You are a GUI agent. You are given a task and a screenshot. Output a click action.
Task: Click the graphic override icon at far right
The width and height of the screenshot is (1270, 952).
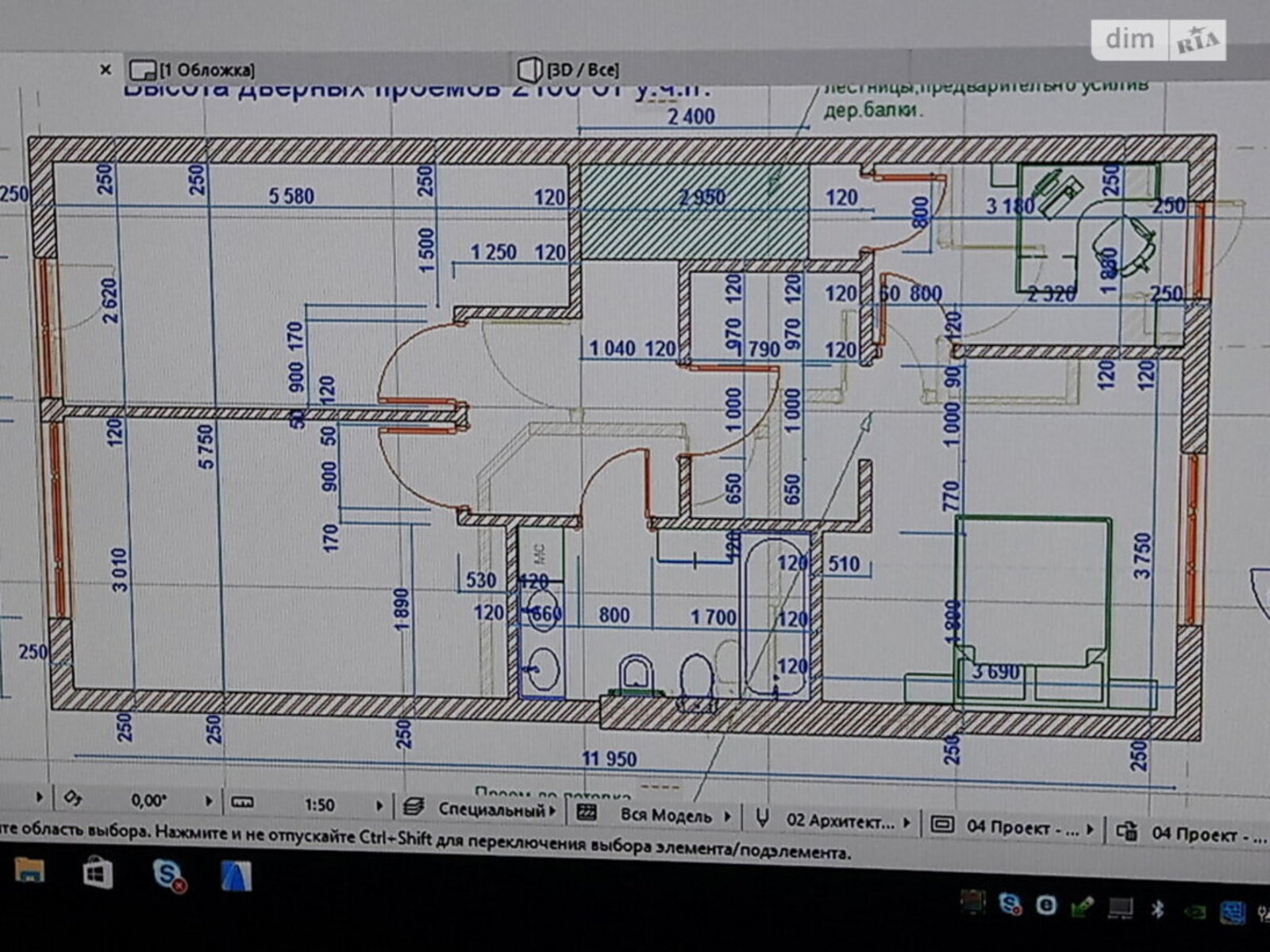click(x=1126, y=831)
